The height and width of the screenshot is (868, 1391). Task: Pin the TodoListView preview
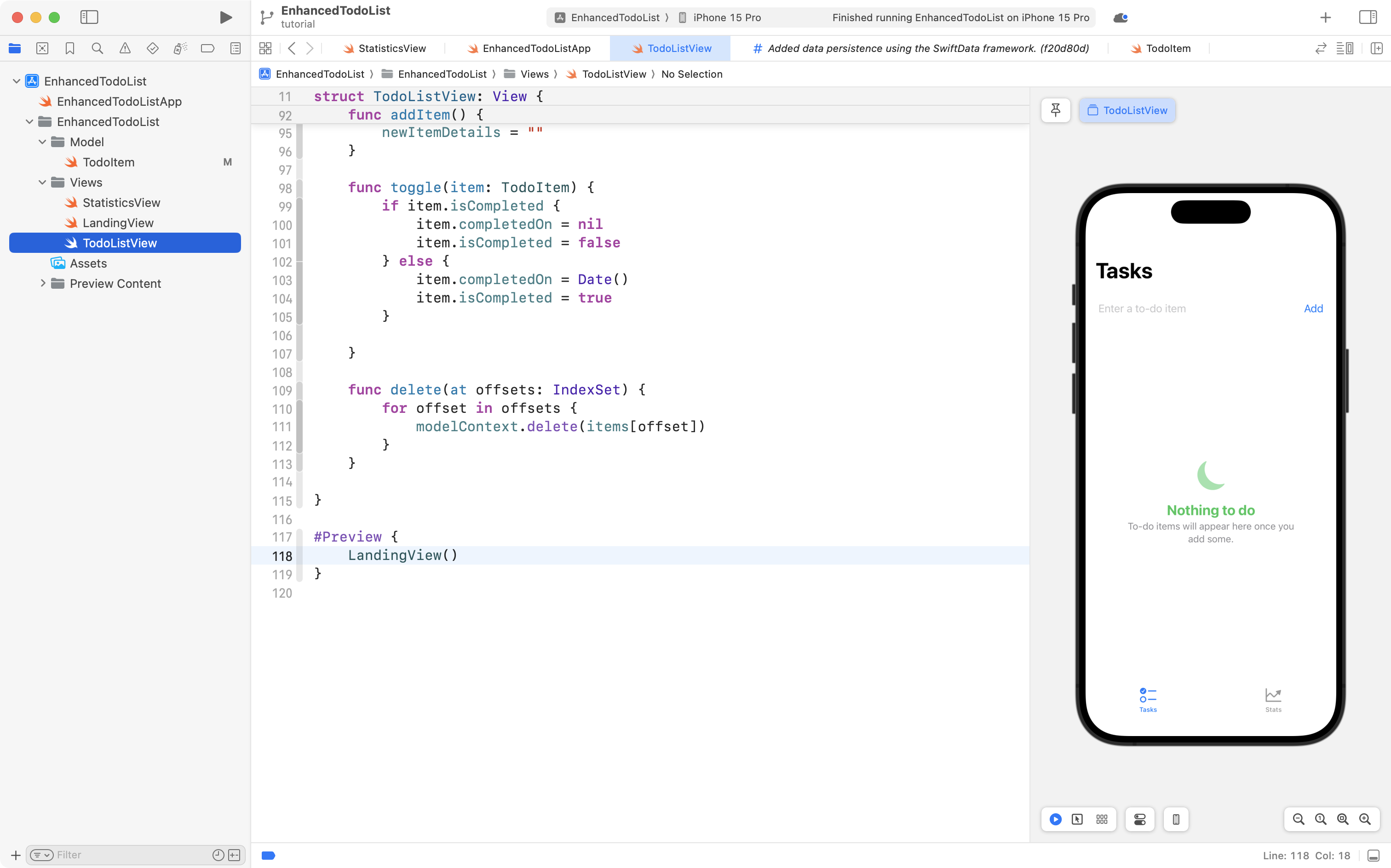[1056, 110]
